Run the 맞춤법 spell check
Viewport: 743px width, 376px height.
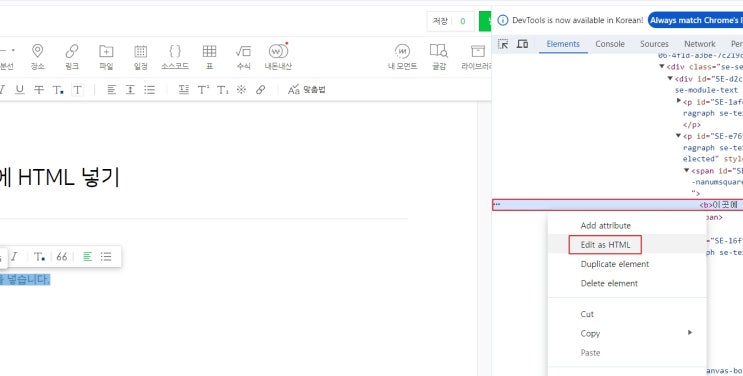[307, 90]
